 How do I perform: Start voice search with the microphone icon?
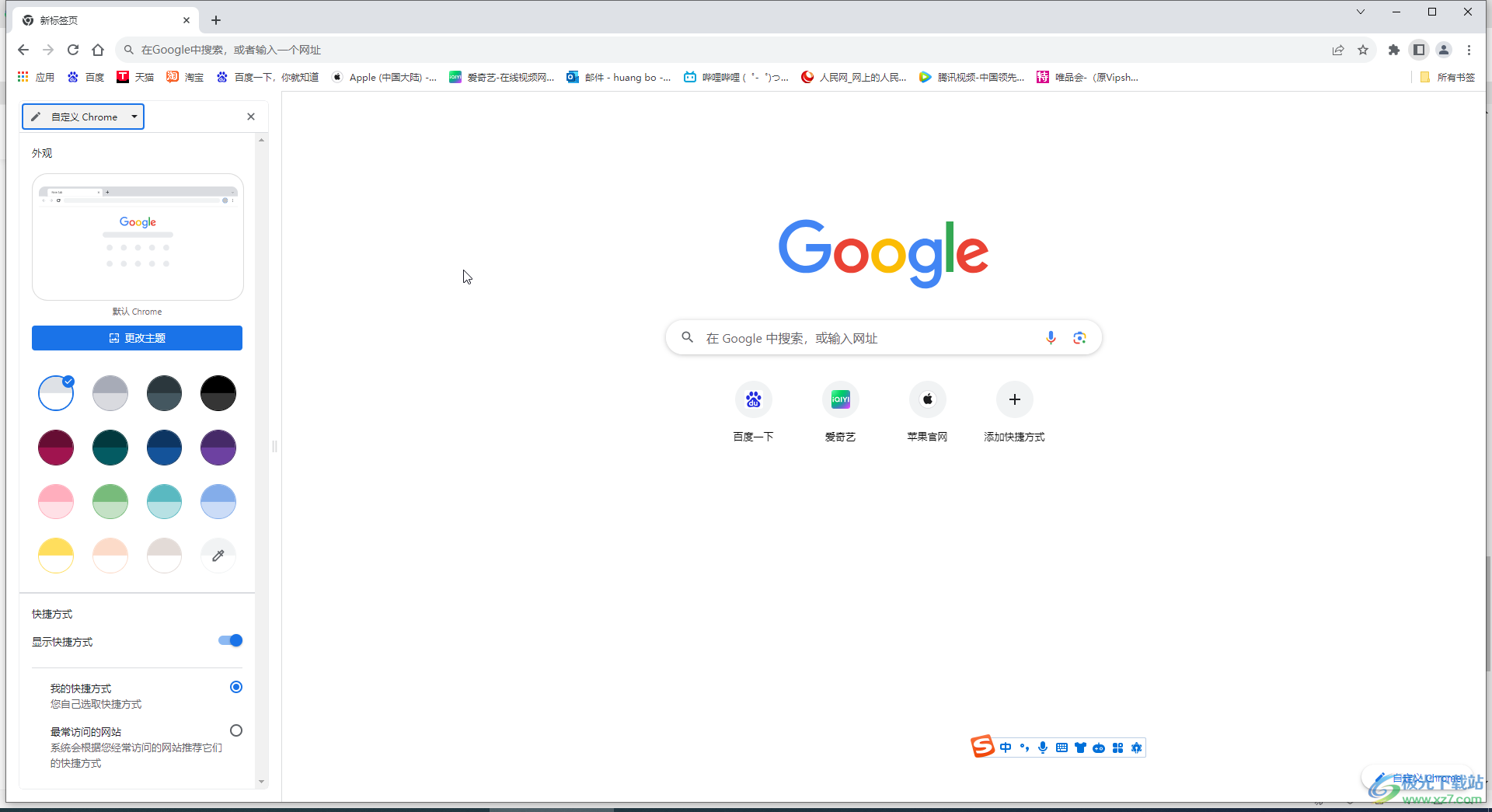click(x=1051, y=338)
